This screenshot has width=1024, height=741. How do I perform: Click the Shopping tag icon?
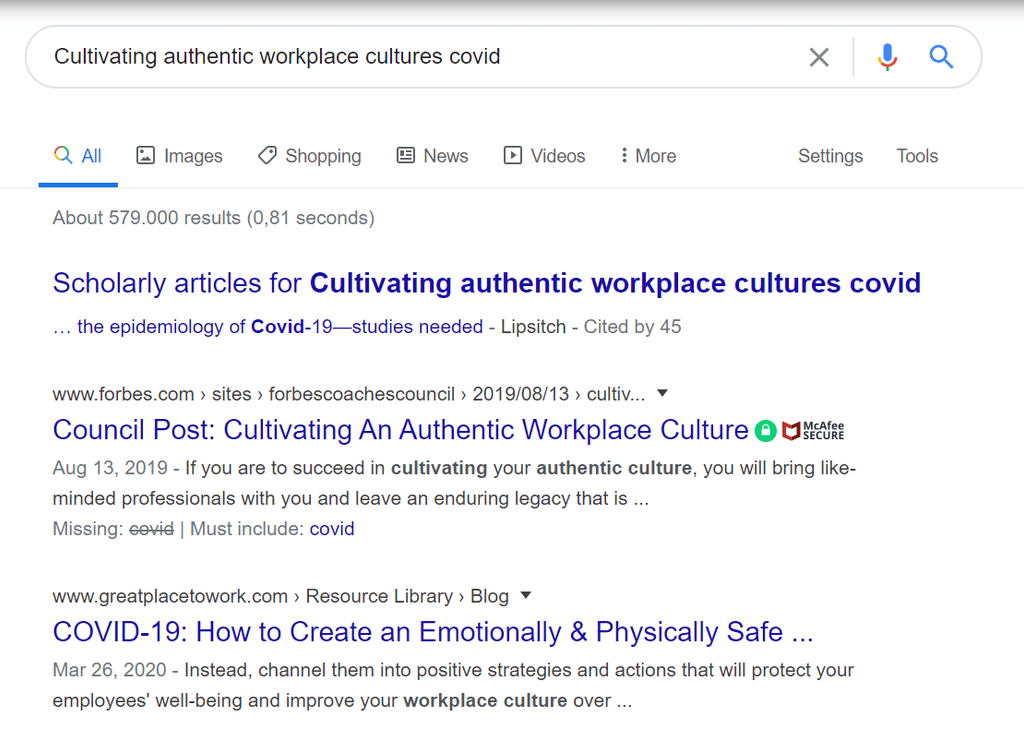tap(267, 155)
